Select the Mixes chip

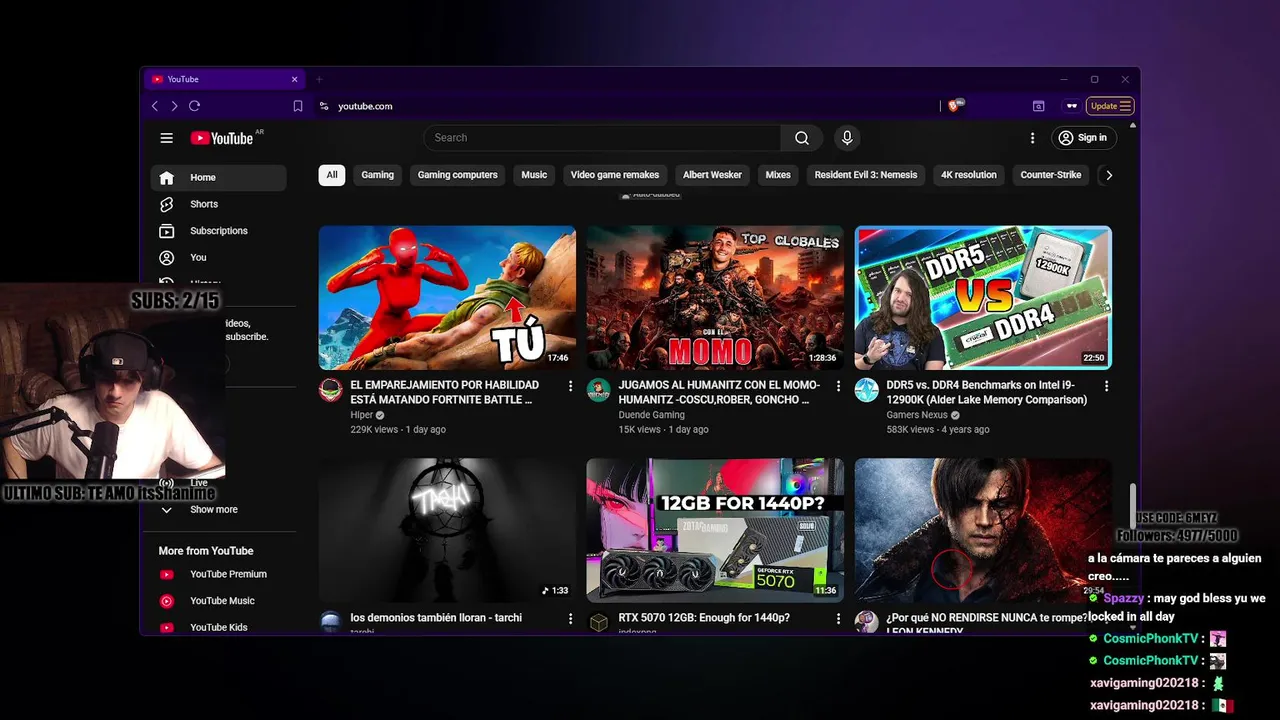(778, 175)
